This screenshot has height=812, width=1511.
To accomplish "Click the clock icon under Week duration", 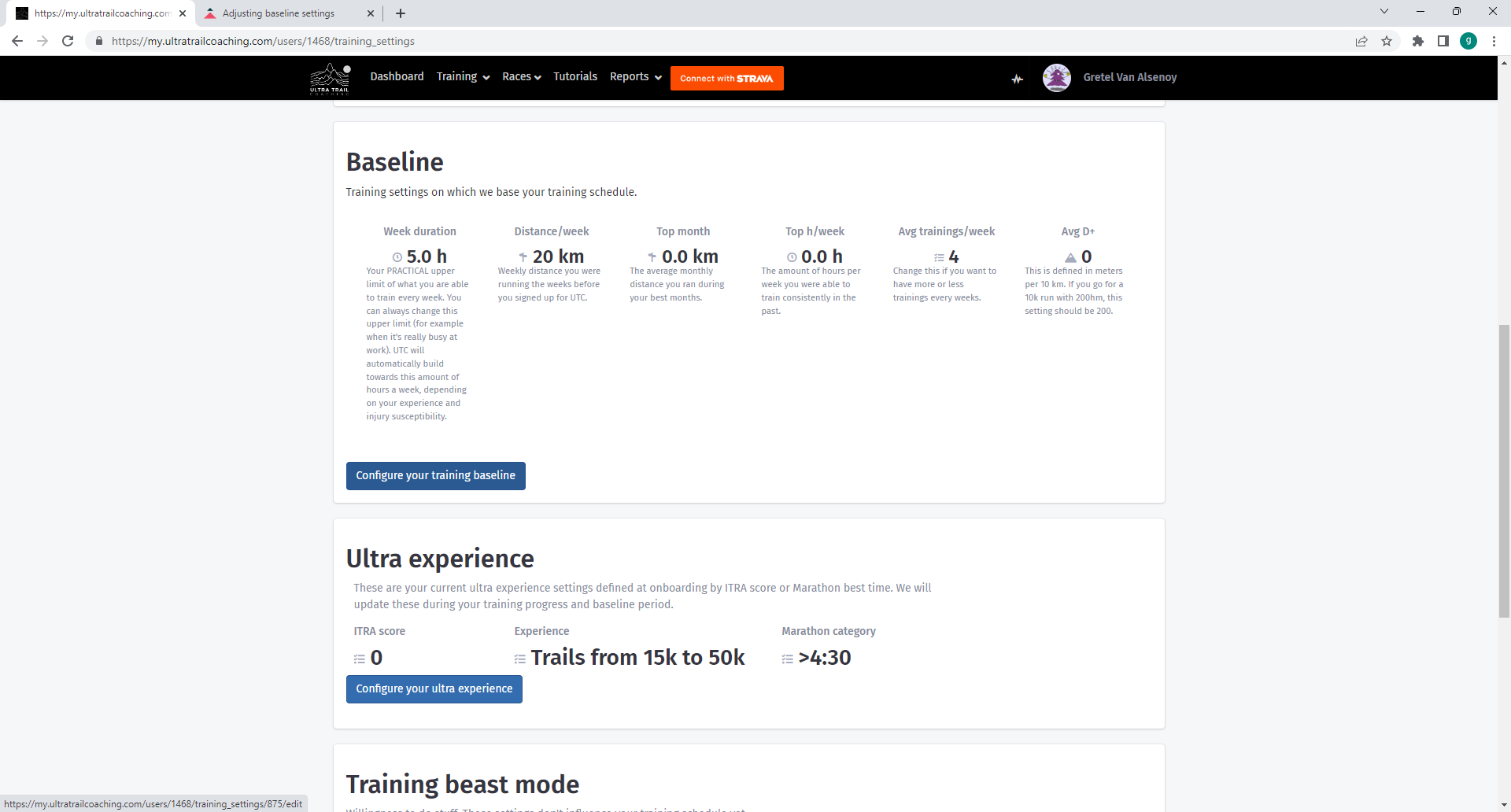I will (397, 257).
